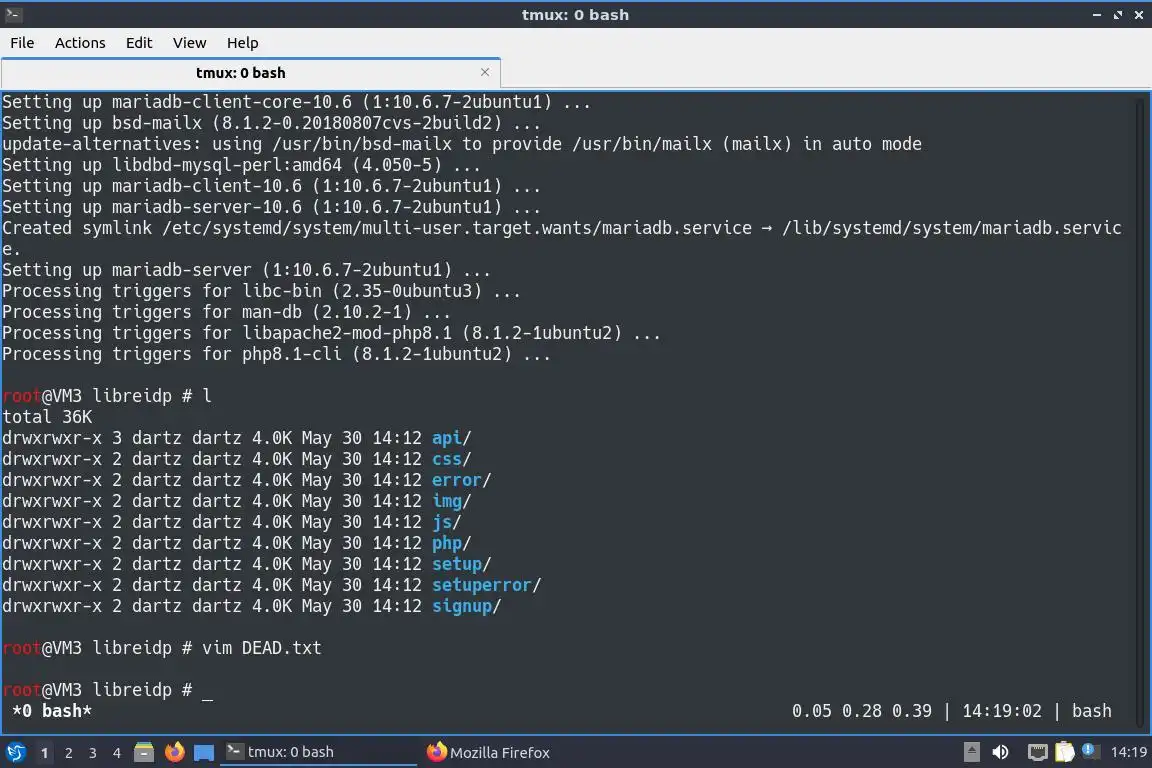Screen dimensions: 1152x768
Task: Click the 'js/' directory name
Action: (x=447, y=522)
